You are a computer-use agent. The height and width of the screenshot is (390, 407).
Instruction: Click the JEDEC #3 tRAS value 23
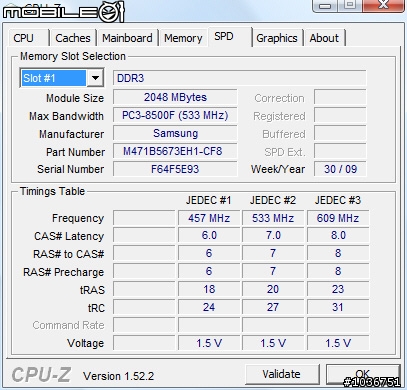(x=338, y=289)
